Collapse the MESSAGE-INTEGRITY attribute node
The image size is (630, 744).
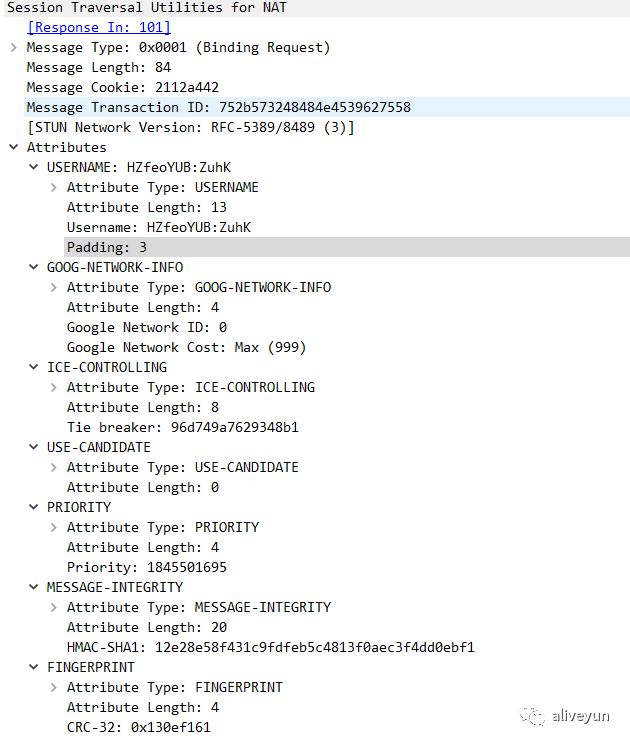pyautogui.click(x=33, y=587)
